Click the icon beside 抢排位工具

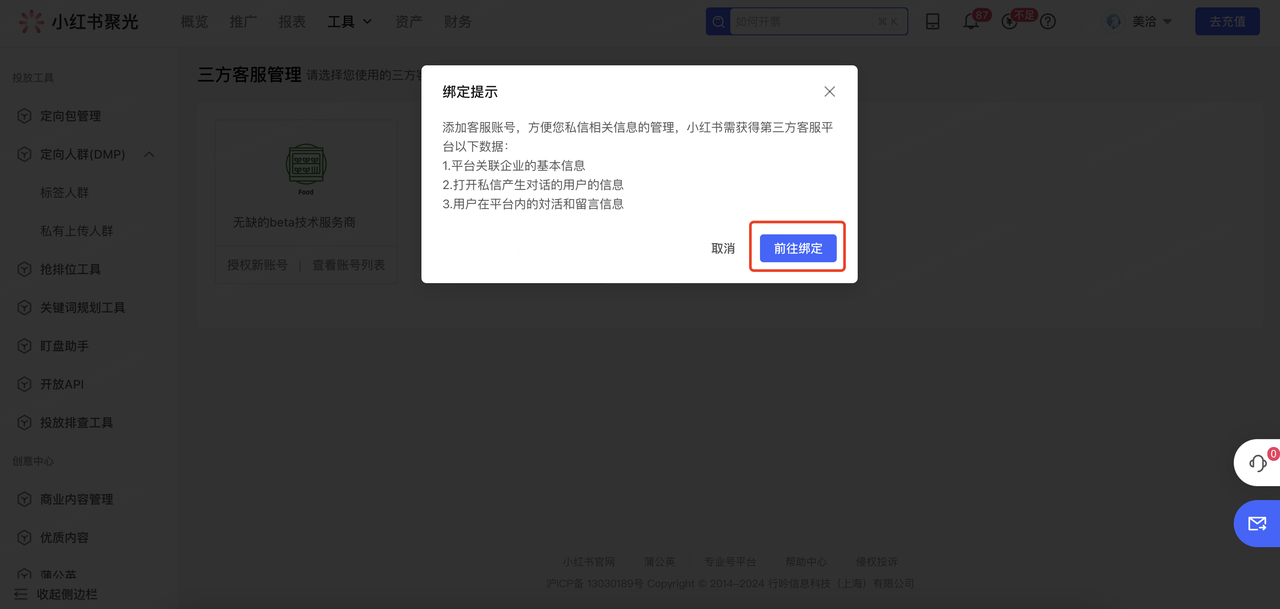(x=24, y=269)
